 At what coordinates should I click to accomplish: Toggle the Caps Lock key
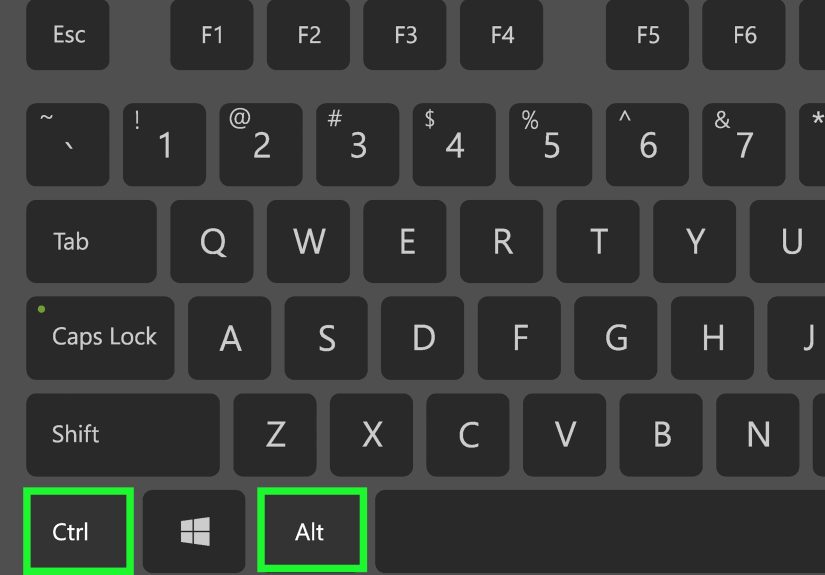tap(100, 338)
